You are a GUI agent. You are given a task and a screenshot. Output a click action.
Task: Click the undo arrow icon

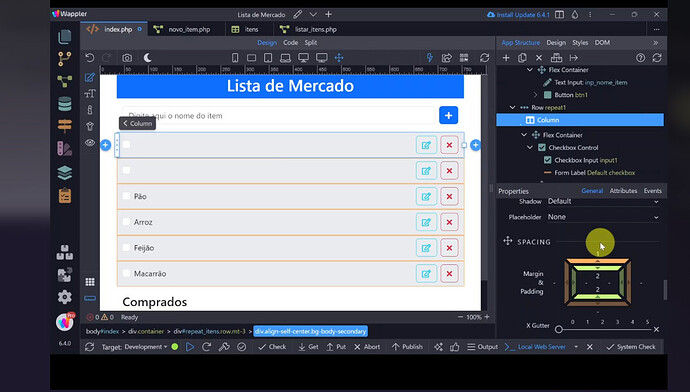[90, 58]
